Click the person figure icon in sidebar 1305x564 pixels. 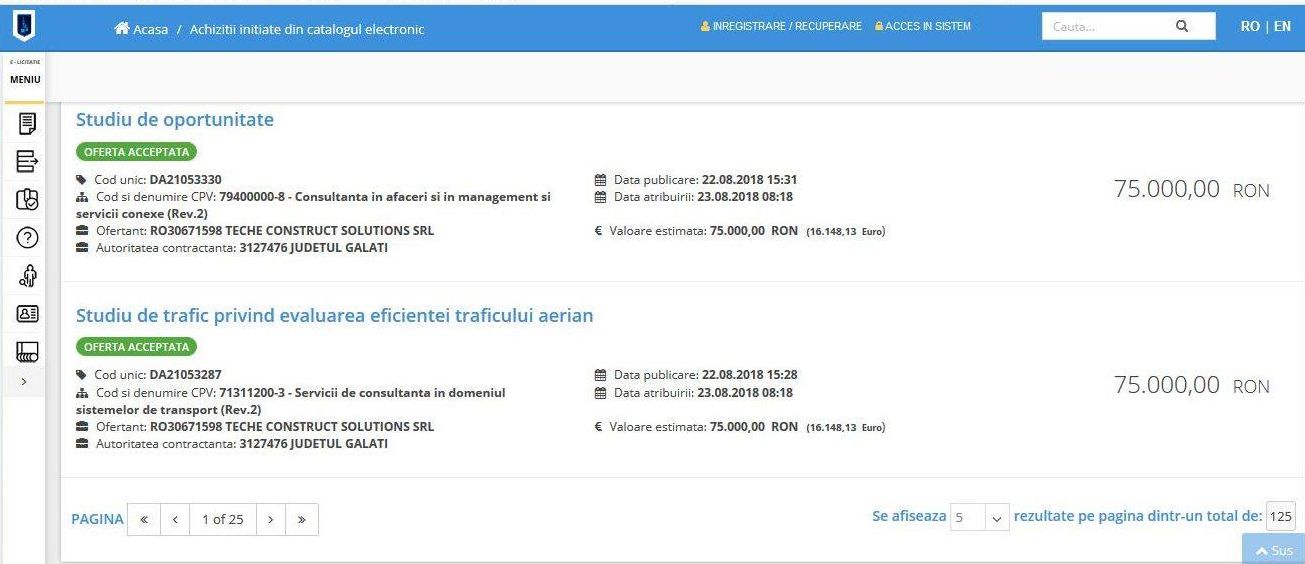pos(27,275)
